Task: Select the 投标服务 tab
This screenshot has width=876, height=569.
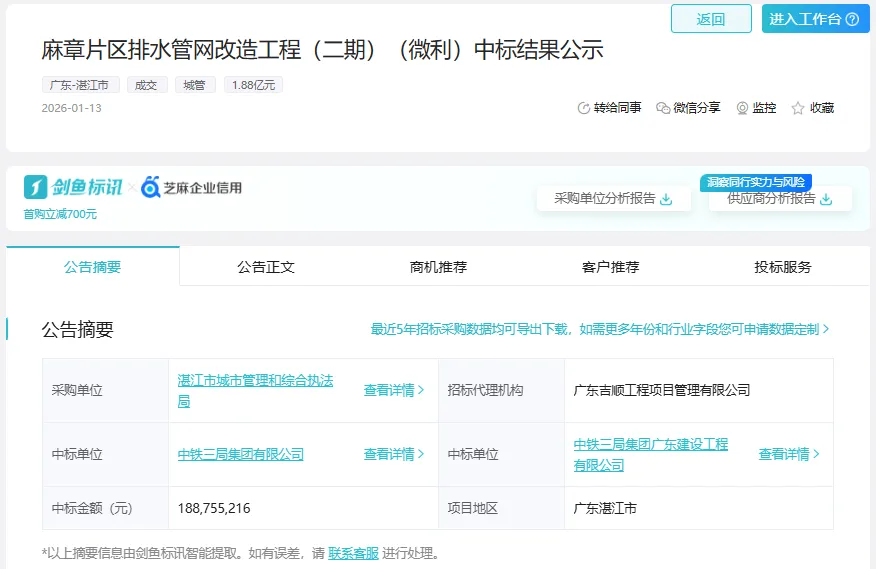Action: click(x=783, y=267)
